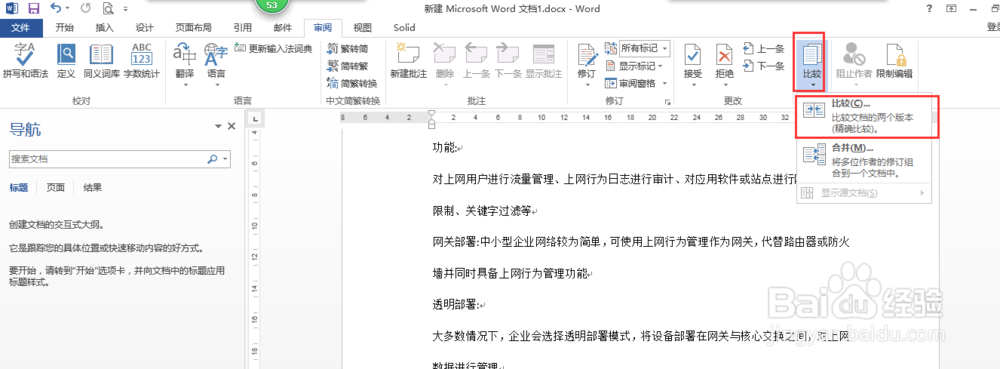The image size is (1000, 369).
Task: Go to previous change (上一条) in 更改 group
Action: (763, 48)
